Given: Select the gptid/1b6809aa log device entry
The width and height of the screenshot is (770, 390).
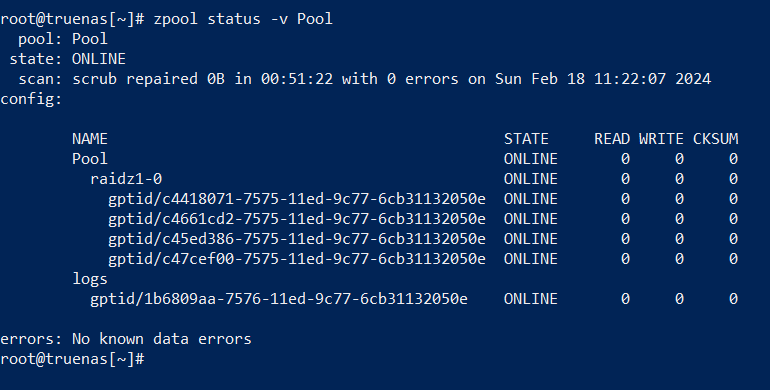Looking at the screenshot, I should point(278,299).
